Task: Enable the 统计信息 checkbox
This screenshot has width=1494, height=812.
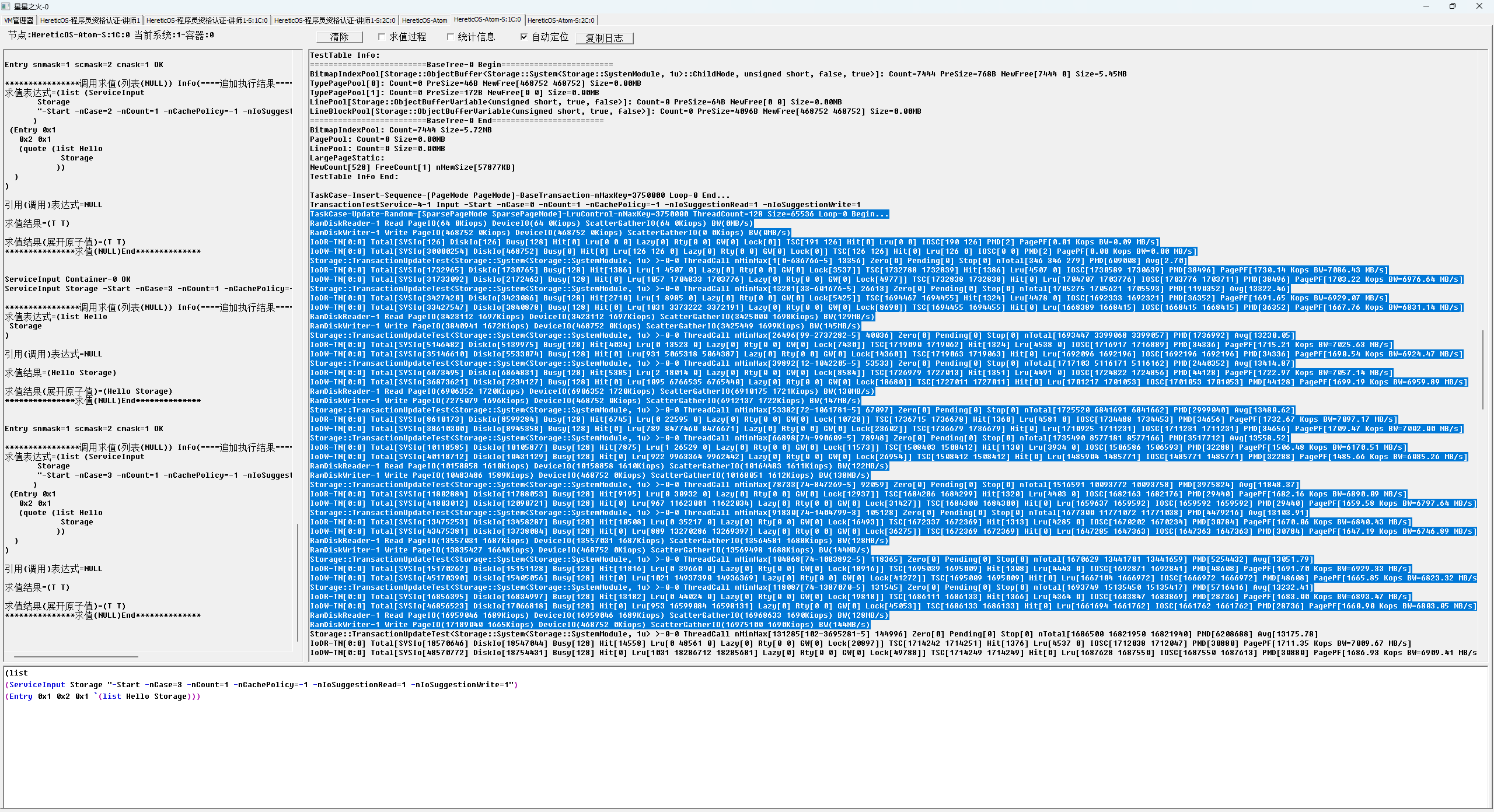Action: (450, 37)
